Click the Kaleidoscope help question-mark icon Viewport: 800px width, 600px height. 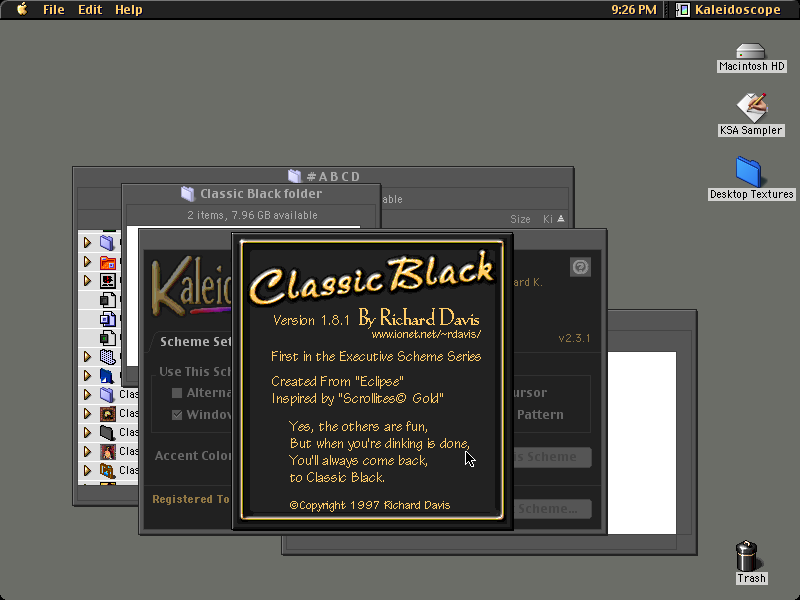click(x=580, y=267)
